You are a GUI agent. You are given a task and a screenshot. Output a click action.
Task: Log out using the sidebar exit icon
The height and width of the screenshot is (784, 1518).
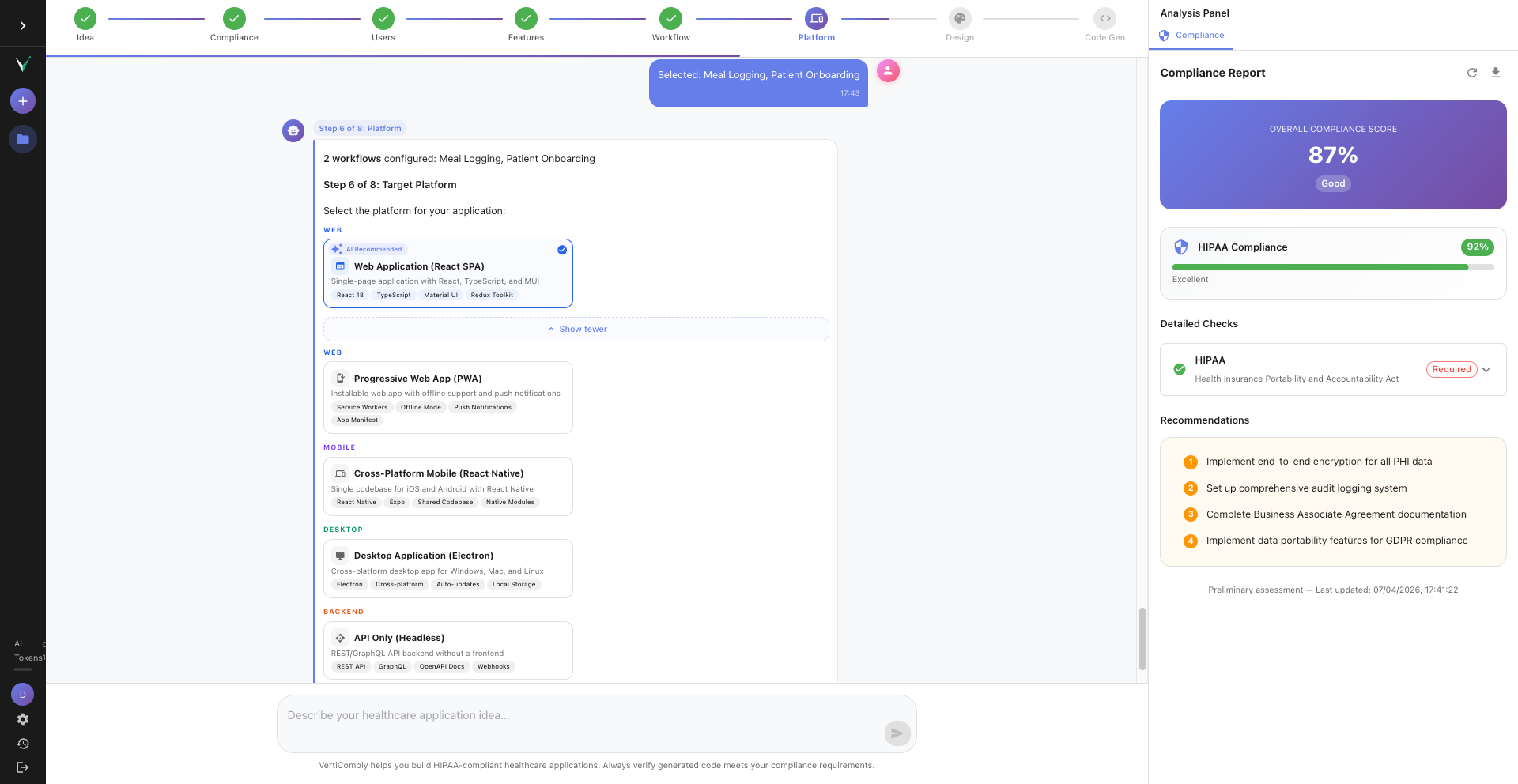pos(23,767)
